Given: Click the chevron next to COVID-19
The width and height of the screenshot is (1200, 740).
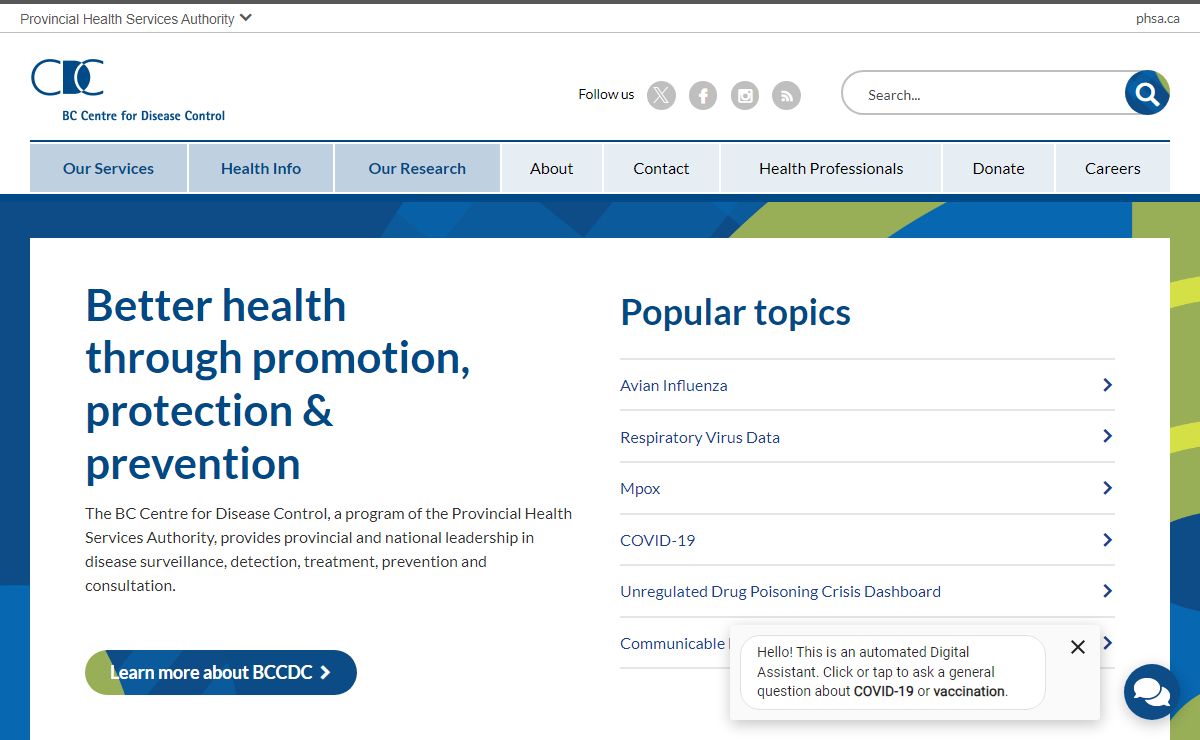Looking at the screenshot, I should click(1107, 540).
